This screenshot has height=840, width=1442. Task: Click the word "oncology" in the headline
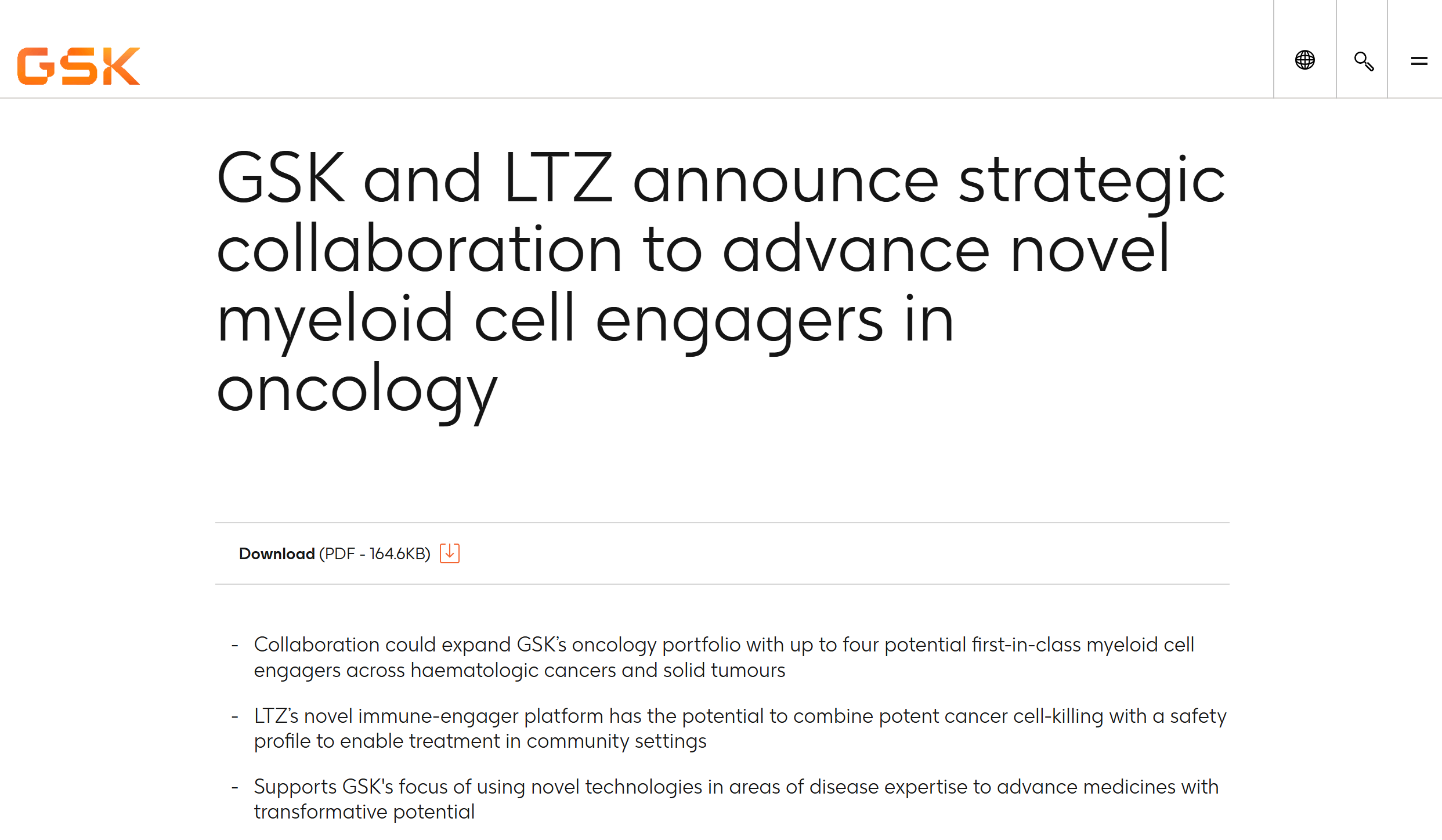pyautogui.click(x=357, y=390)
